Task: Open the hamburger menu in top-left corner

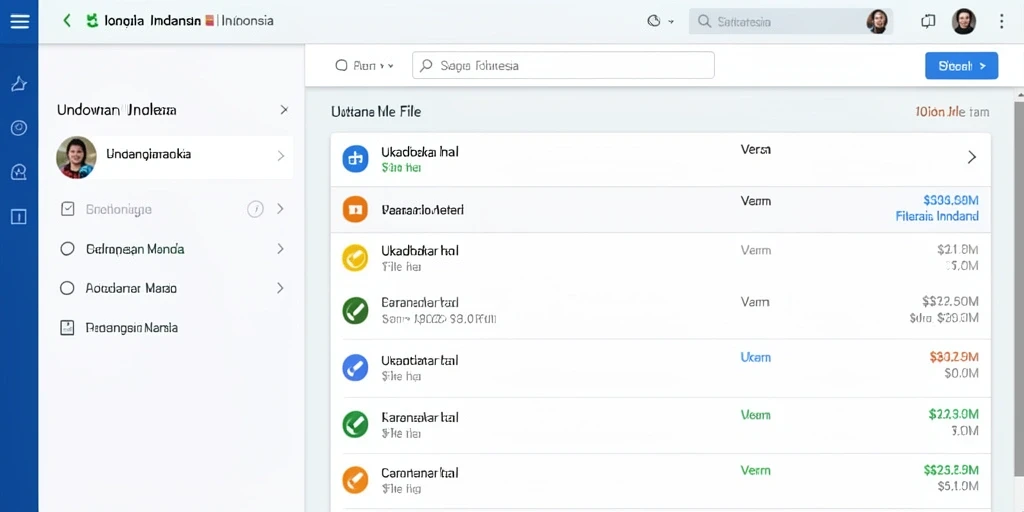Action: coord(20,22)
